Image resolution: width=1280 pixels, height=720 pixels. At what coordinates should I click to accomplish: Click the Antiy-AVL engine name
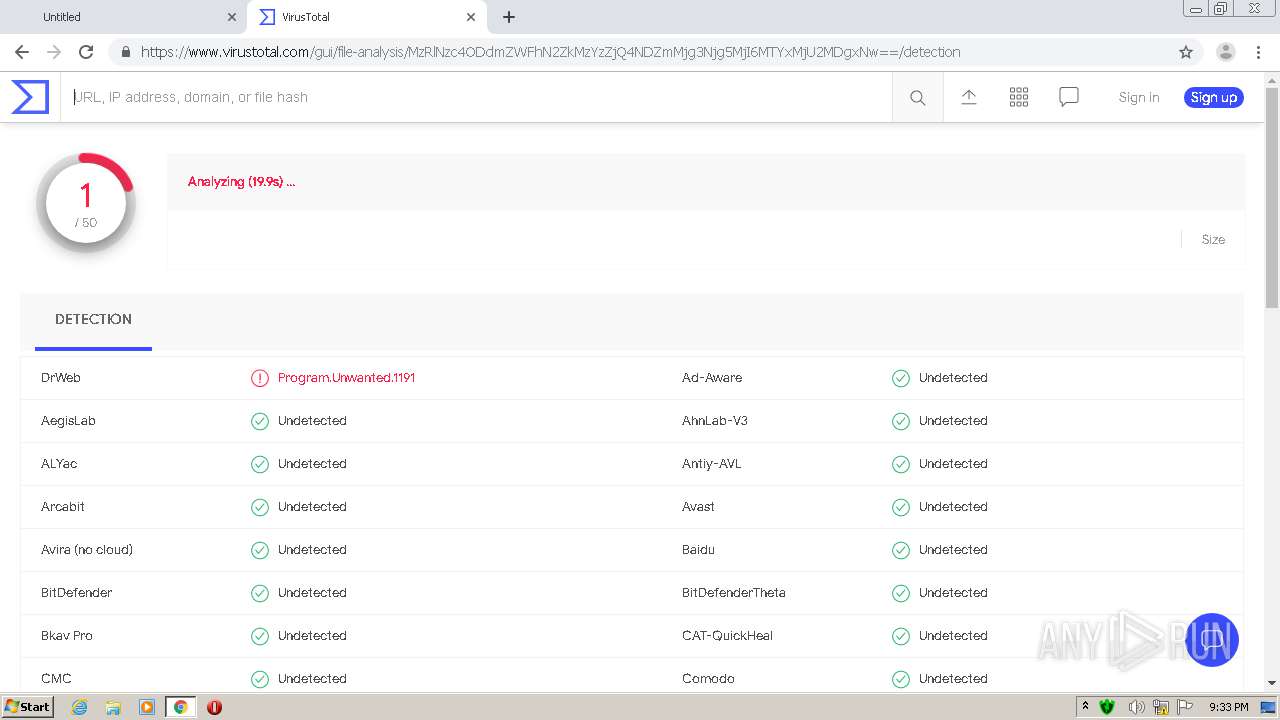(712, 464)
